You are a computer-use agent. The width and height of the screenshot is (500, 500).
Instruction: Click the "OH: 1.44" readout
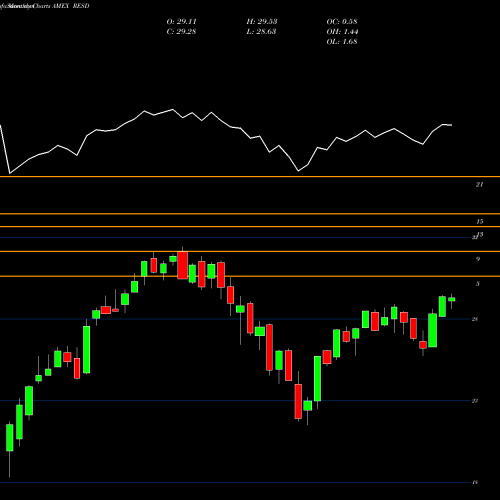(x=342, y=32)
